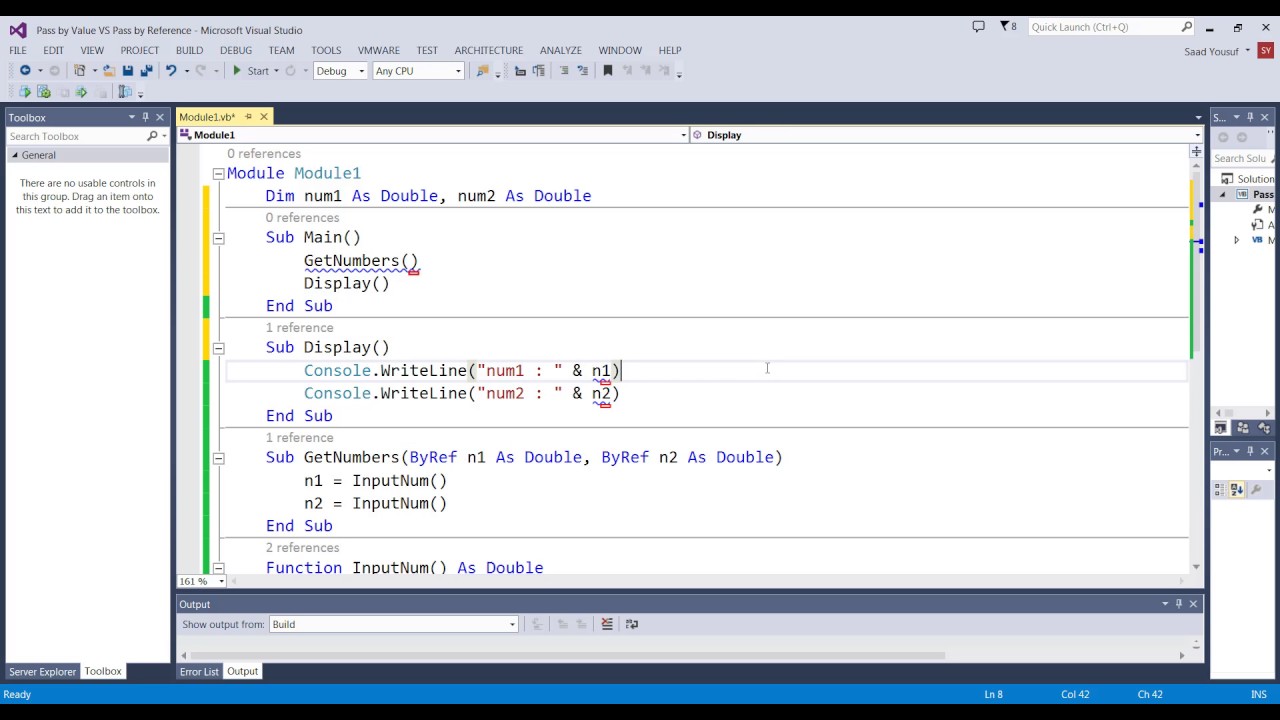The image size is (1280, 720).
Task: Collapse the Sub Main() outlining region
Action: (218, 238)
